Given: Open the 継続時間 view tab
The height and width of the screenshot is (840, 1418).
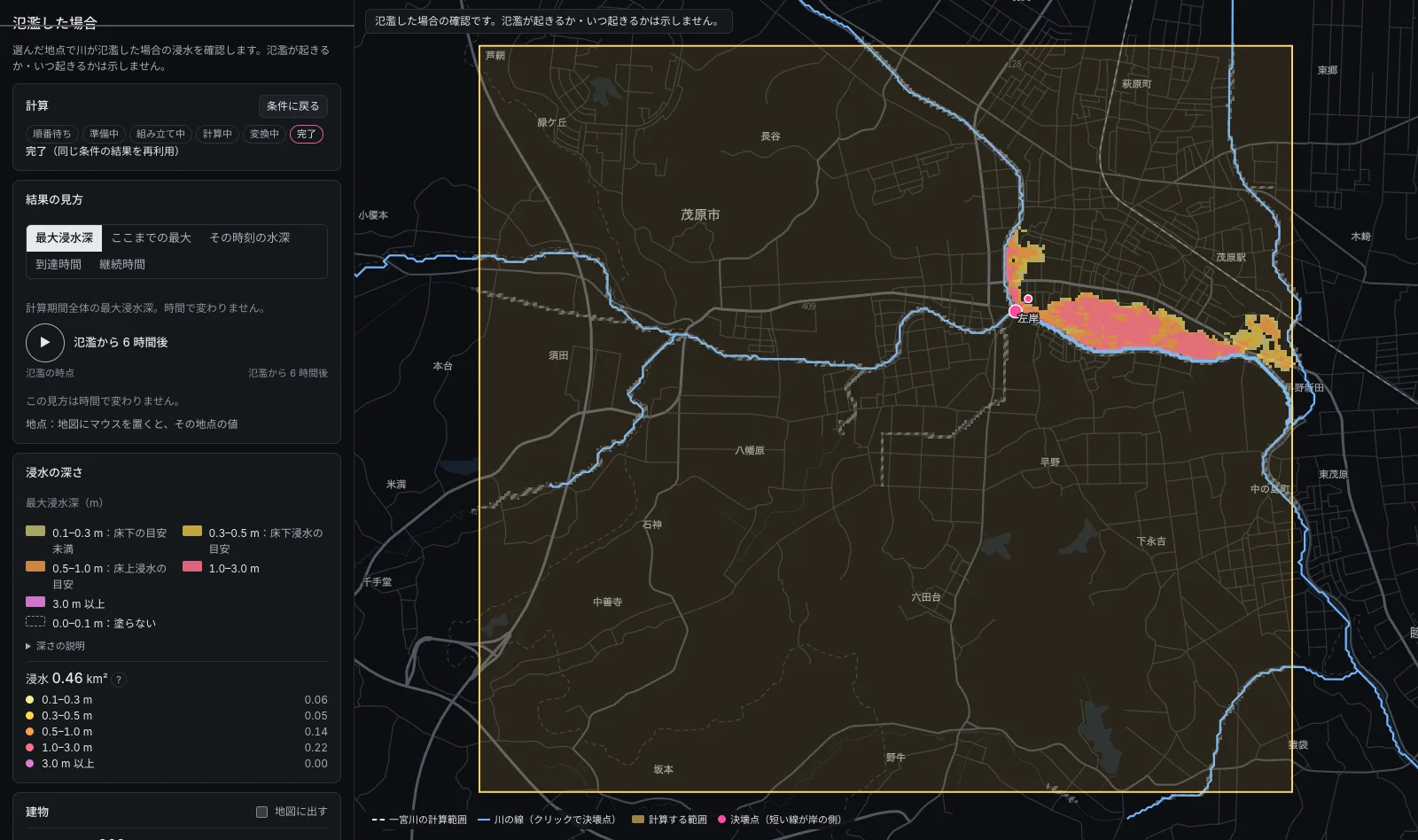Looking at the screenshot, I should click(122, 264).
